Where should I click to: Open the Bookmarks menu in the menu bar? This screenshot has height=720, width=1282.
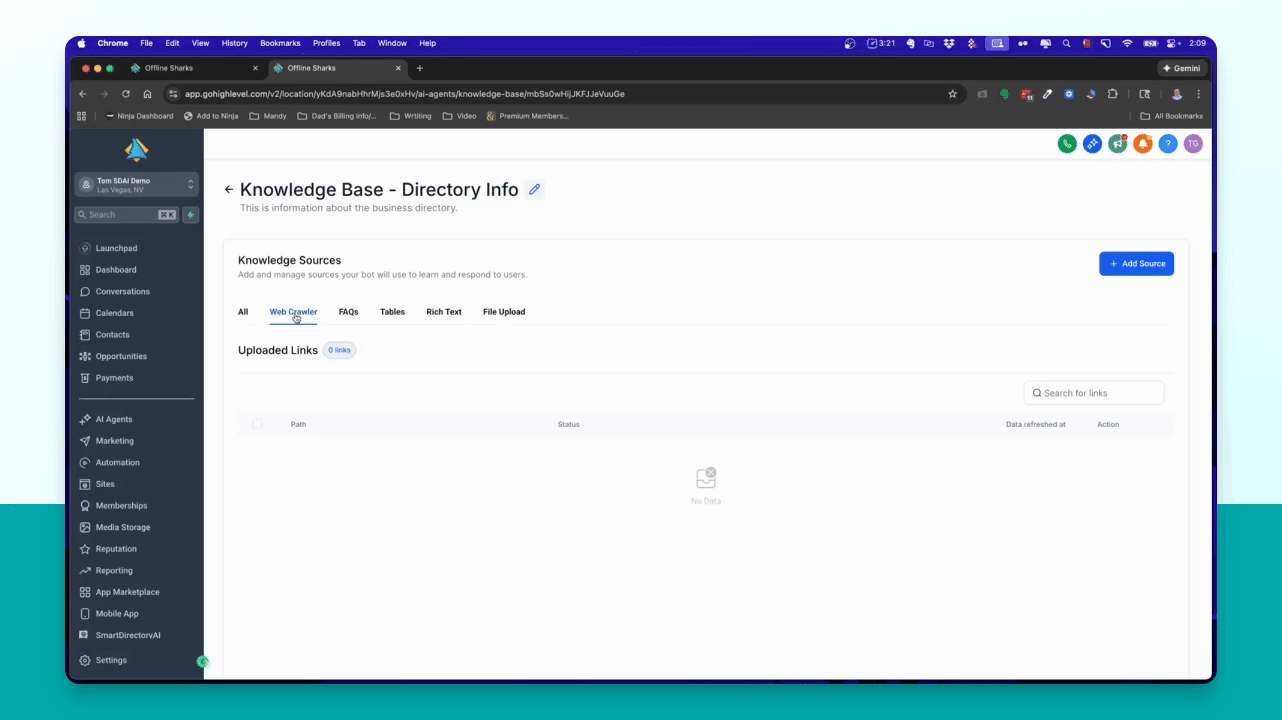coord(280,43)
